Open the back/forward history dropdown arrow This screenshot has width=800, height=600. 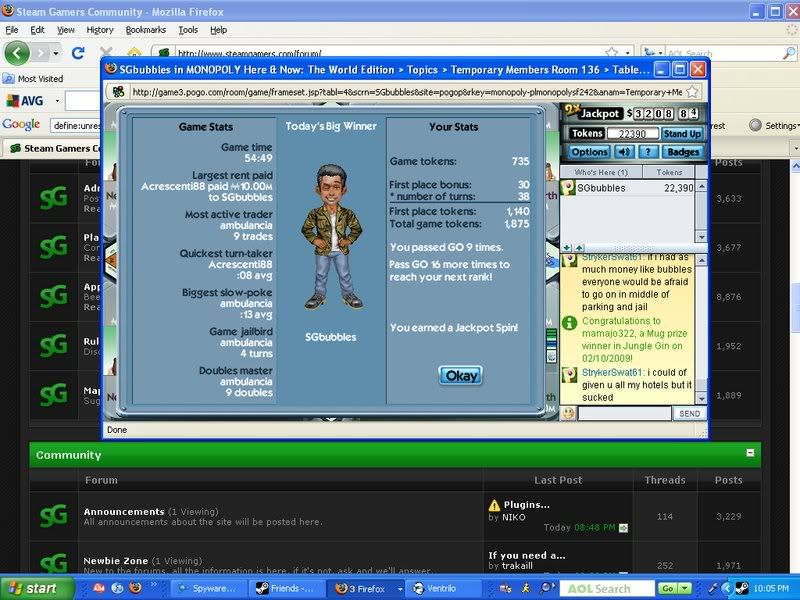point(56,53)
